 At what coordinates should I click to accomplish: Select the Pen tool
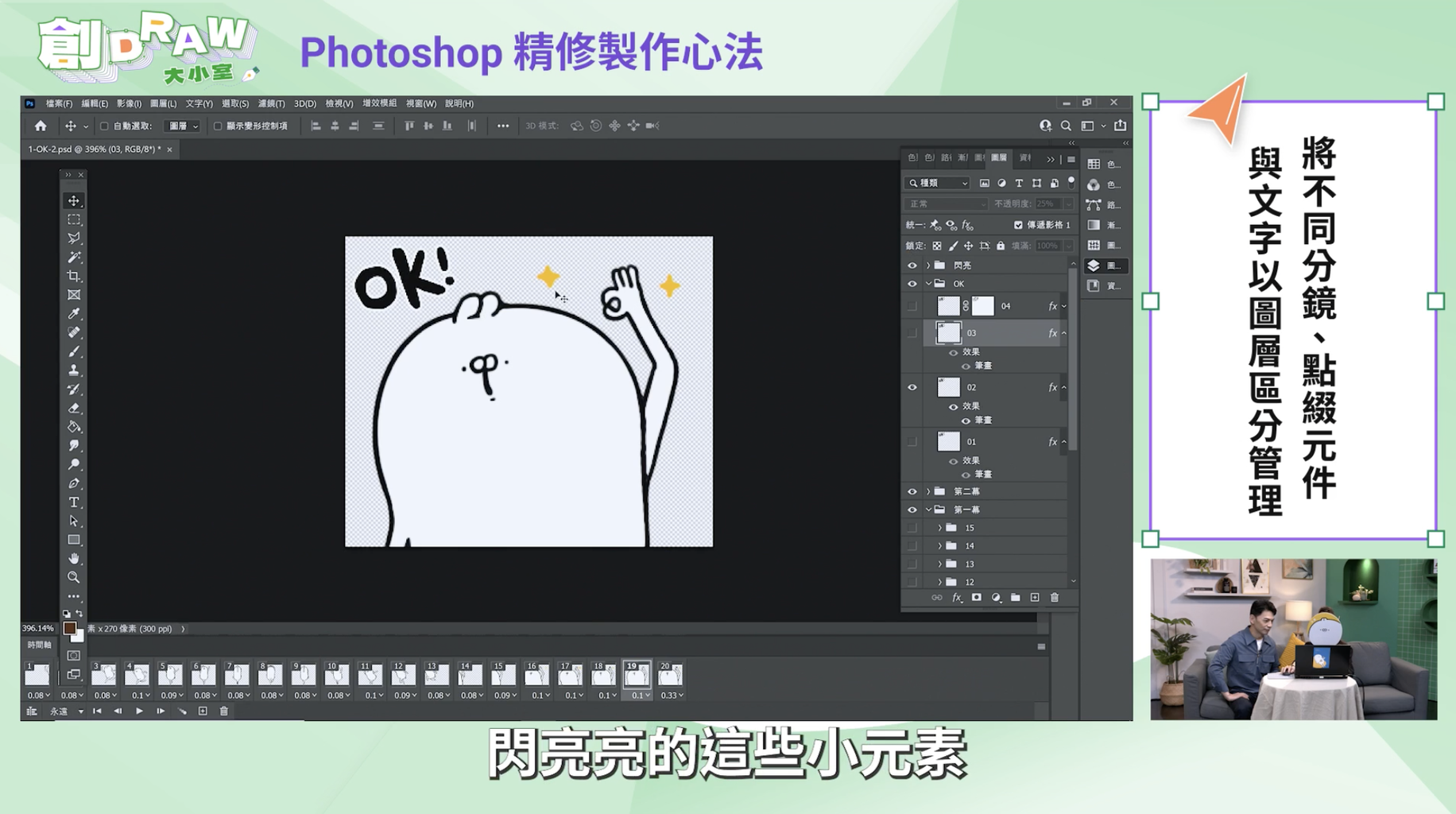pyautogui.click(x=74, y=483)
